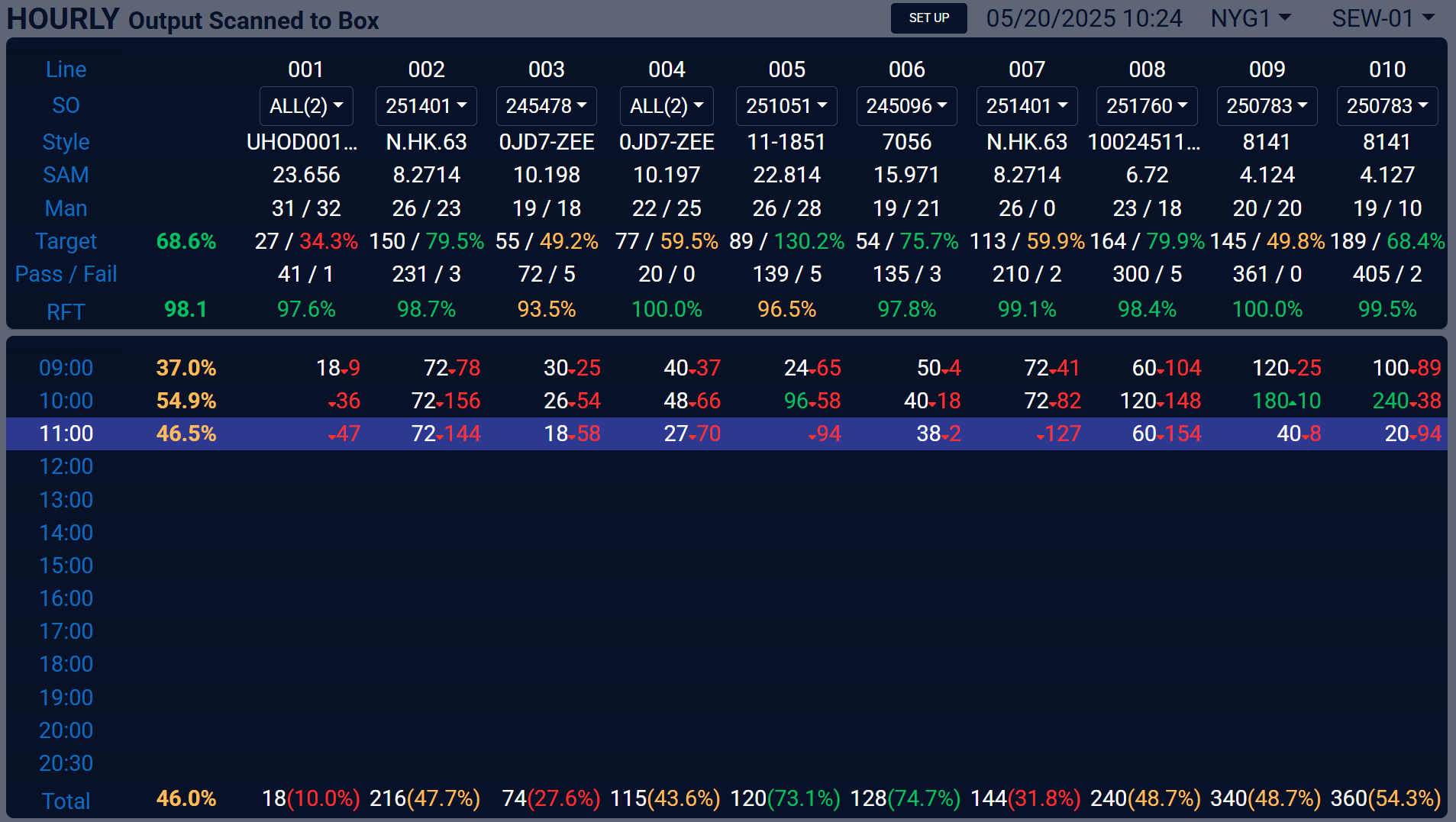Click the 130.2% target value for line 005
1456x822 pixels.
tap(809, 241)
